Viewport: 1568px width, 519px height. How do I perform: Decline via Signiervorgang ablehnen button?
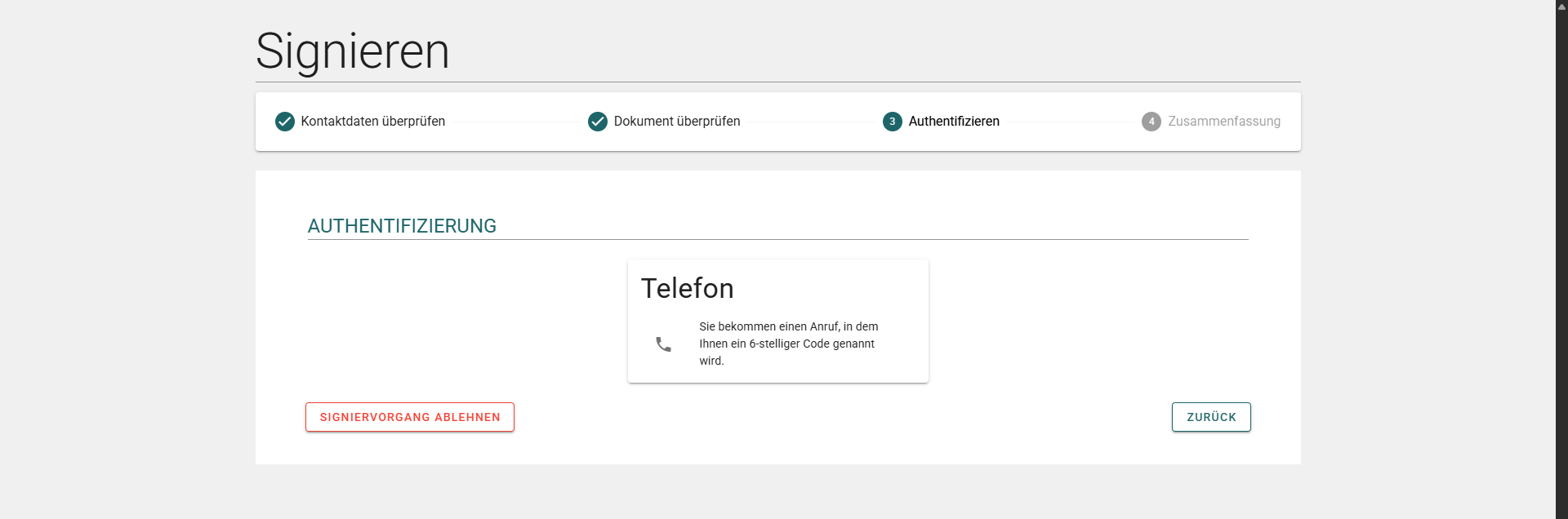(410, 417)
